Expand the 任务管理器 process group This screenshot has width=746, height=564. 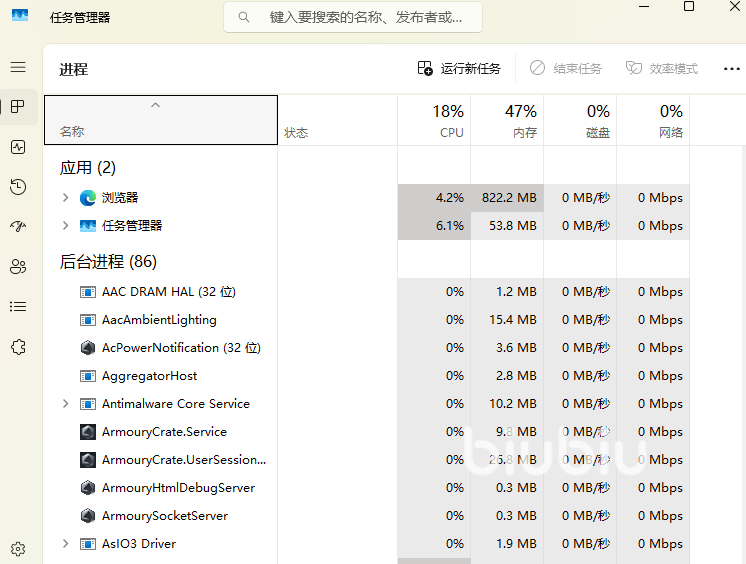click(66, 226)
